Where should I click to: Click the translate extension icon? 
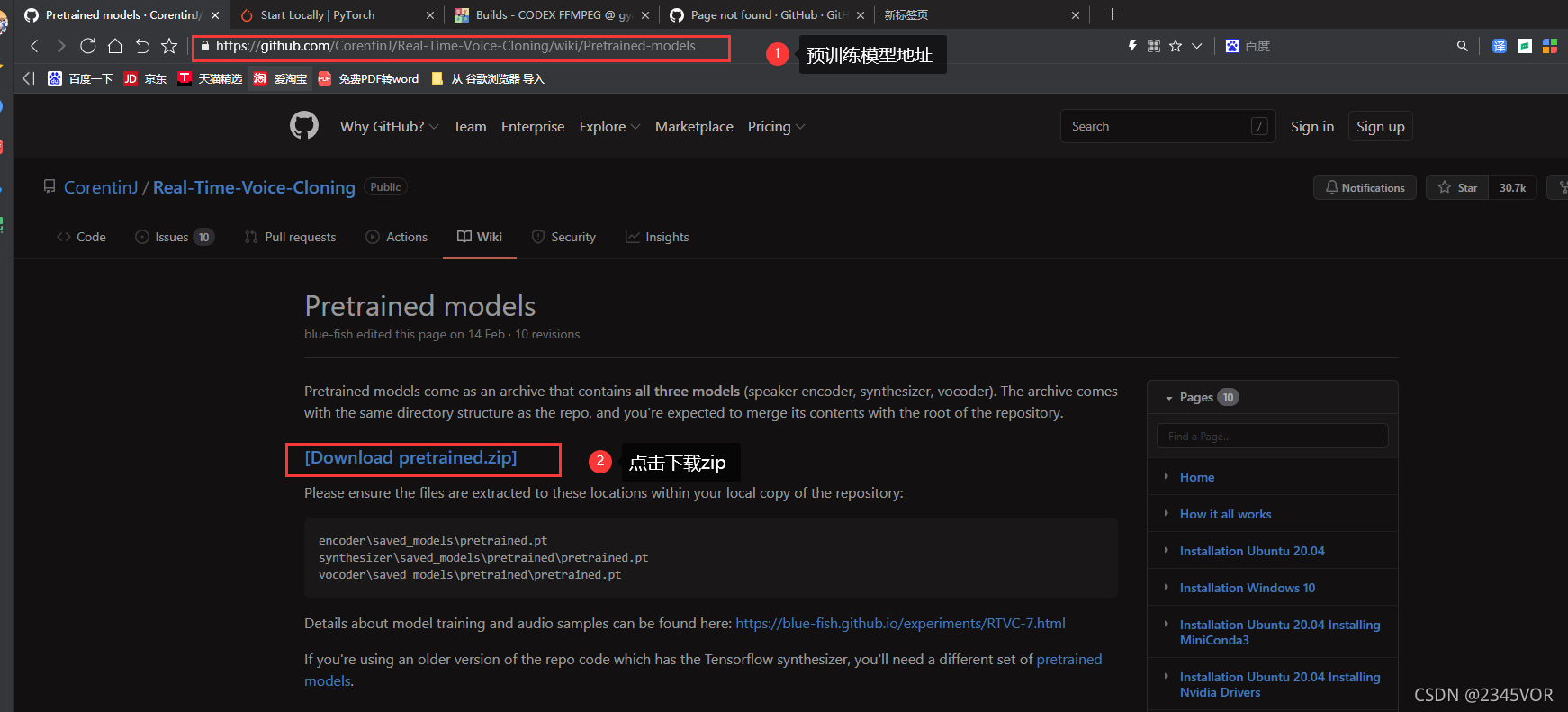[x=1500, y=46]
